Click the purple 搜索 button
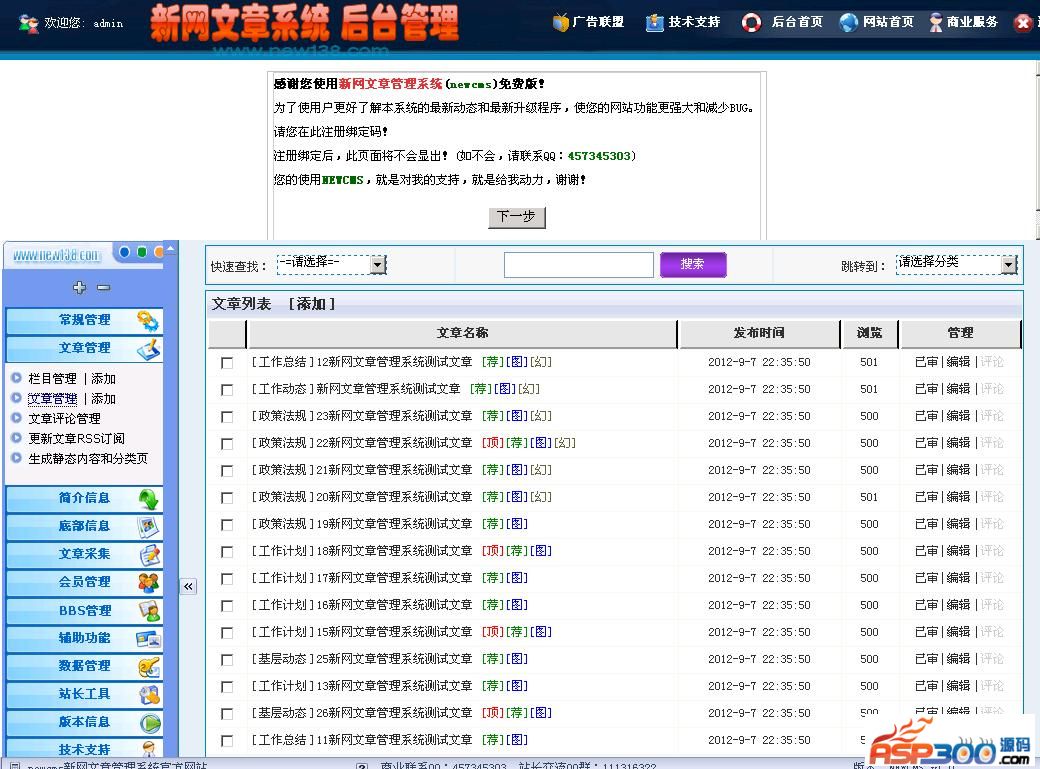The height and width of the screenshot is (769, 1040). (693, 265)
